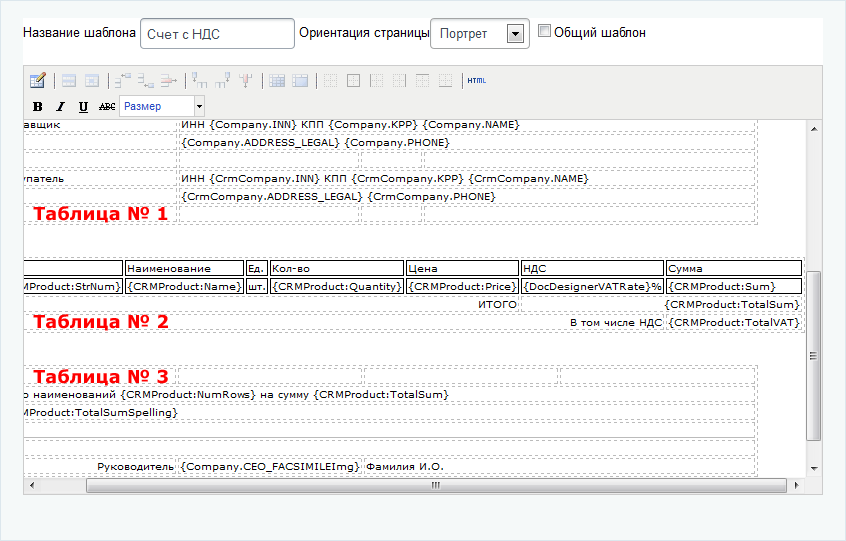Click the table cell properties icon
Image resolution: width=846 pixels, height=541 pixels.
pyautogui.click(x=91, y=81)
